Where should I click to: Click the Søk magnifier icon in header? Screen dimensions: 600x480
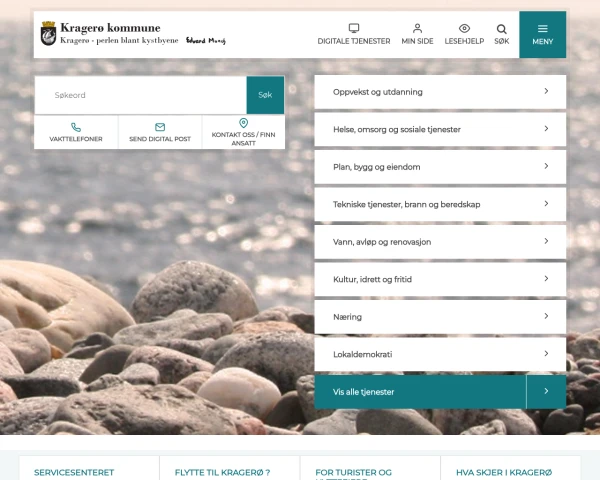[501, 29]
